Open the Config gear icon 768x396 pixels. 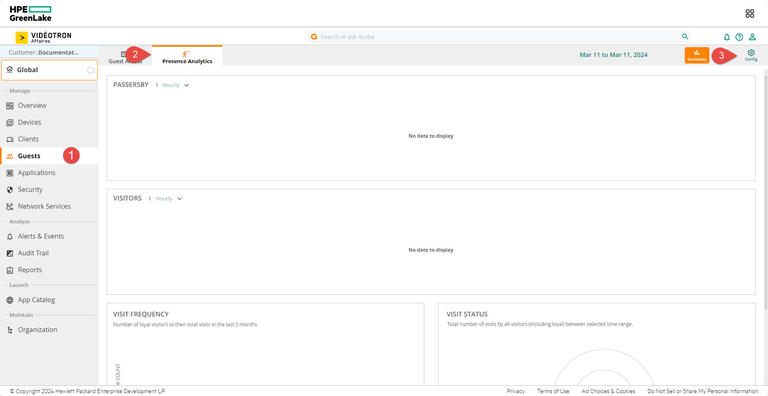point(751,55)
